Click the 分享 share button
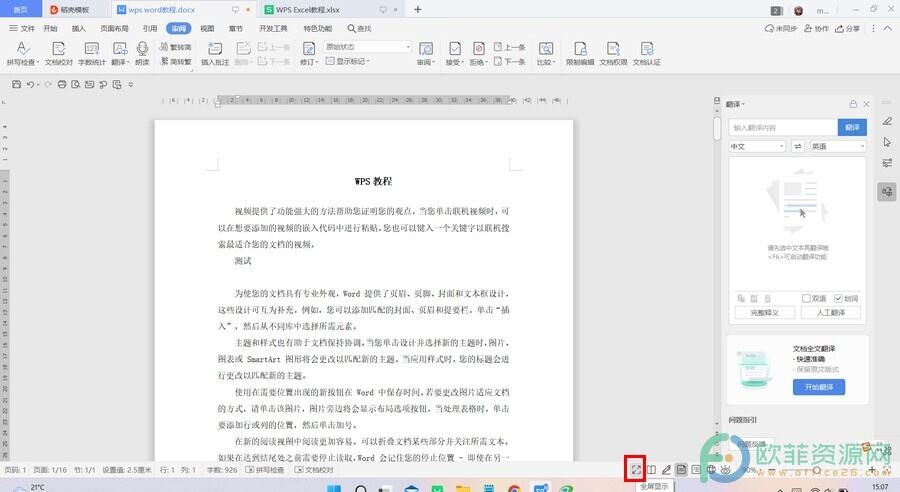Screen dimensions: 900x492 tap(847, 28)
